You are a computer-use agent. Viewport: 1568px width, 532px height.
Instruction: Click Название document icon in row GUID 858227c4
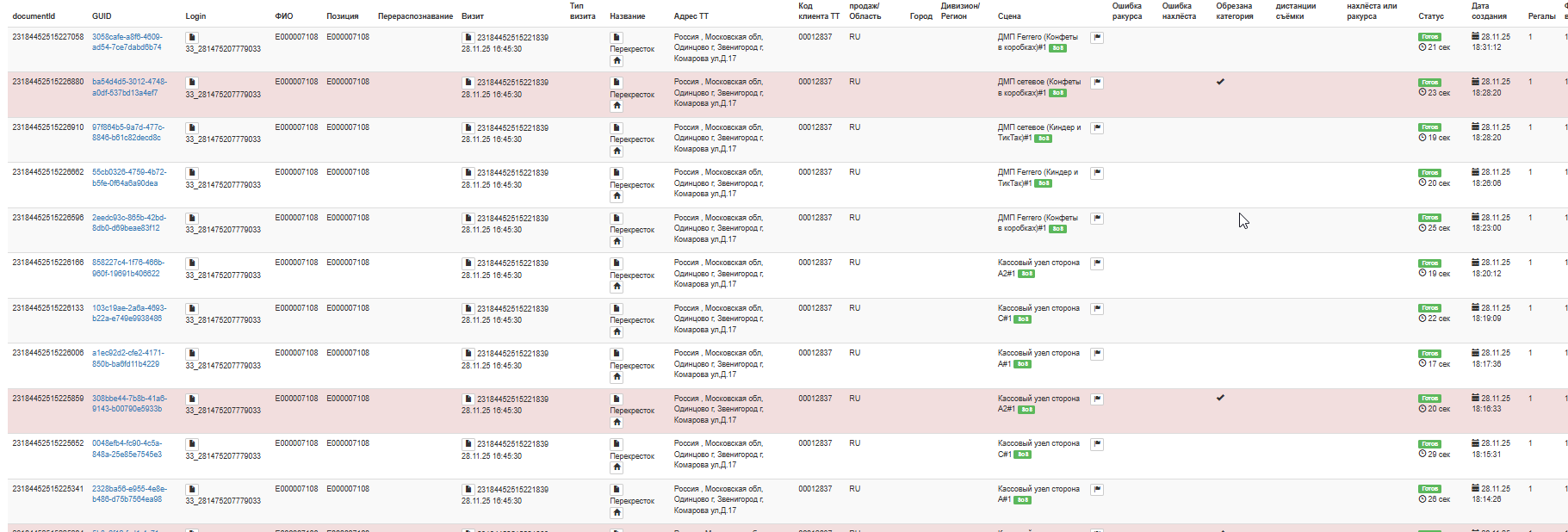(617, 263)
